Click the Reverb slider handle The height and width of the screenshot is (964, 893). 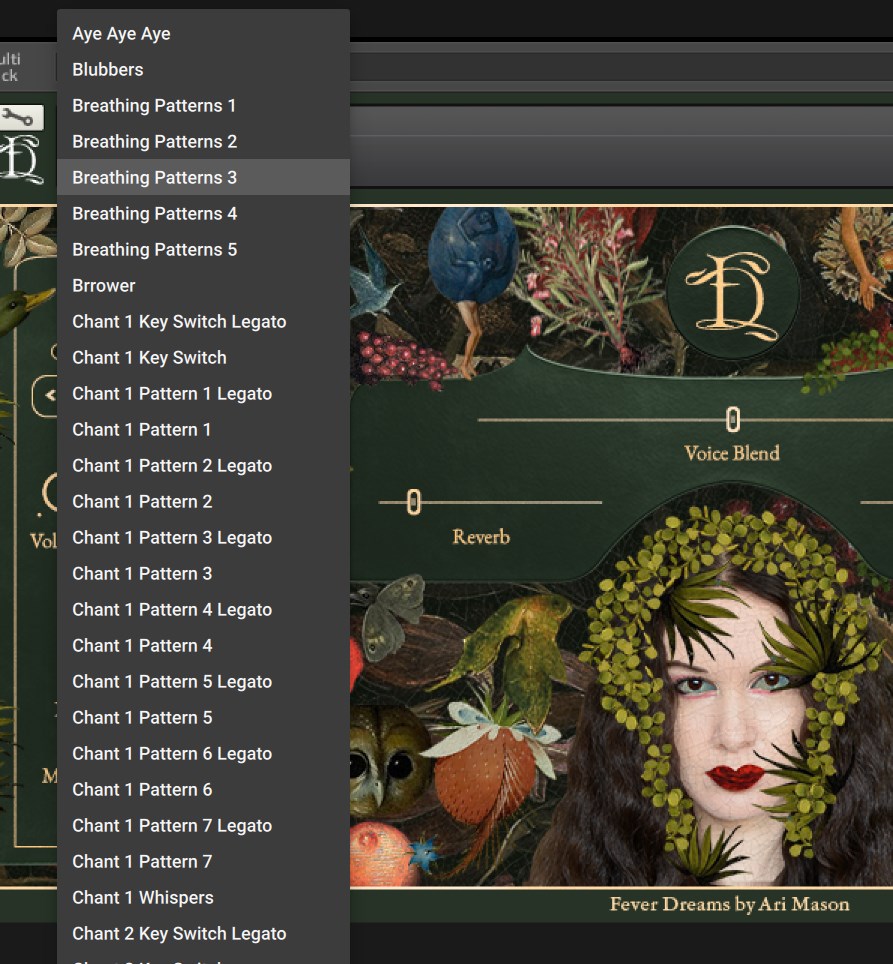click(x=413, y=502)
